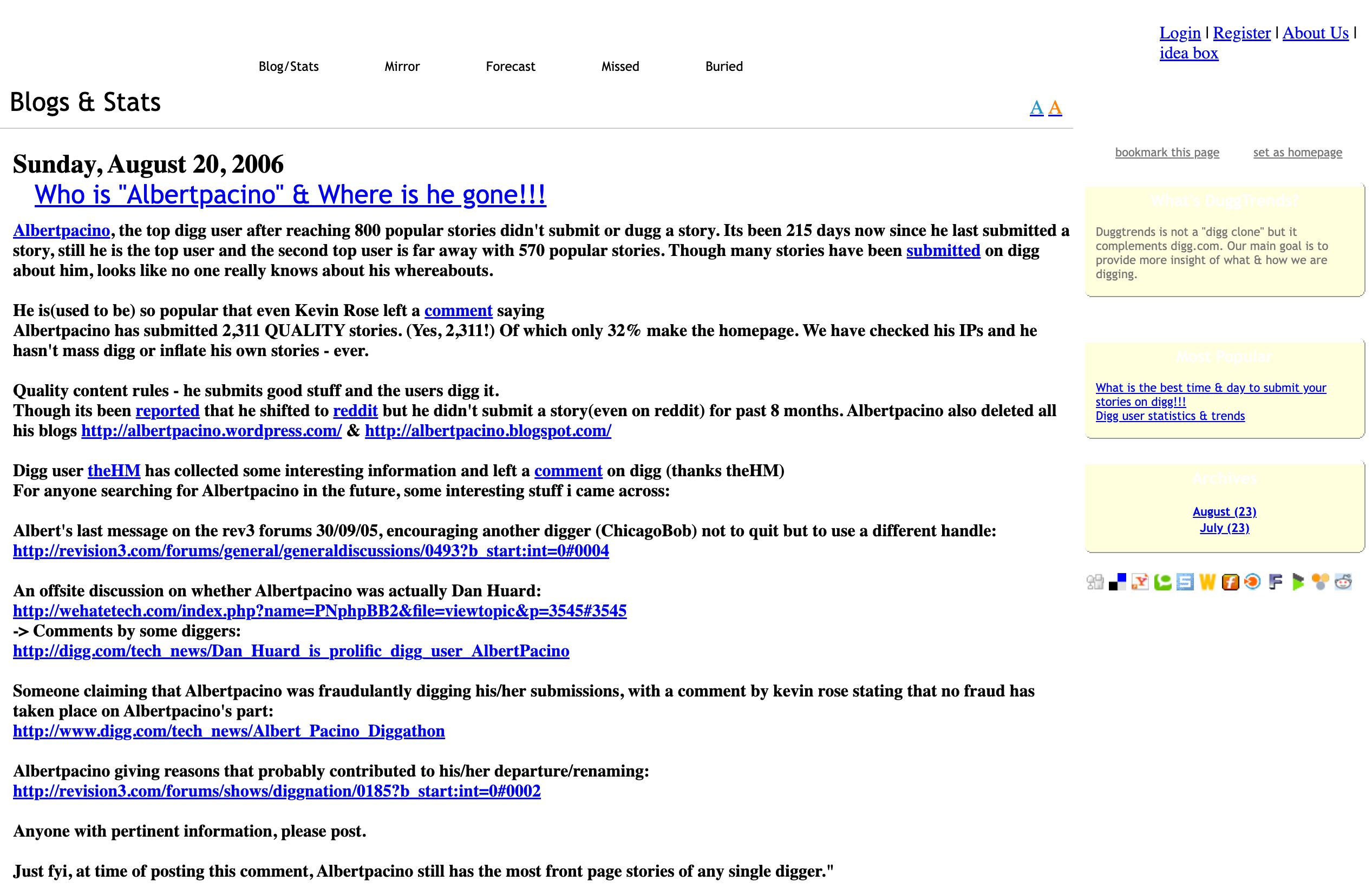
Task: Select the orange larger font A
Action: [1055, 108]
